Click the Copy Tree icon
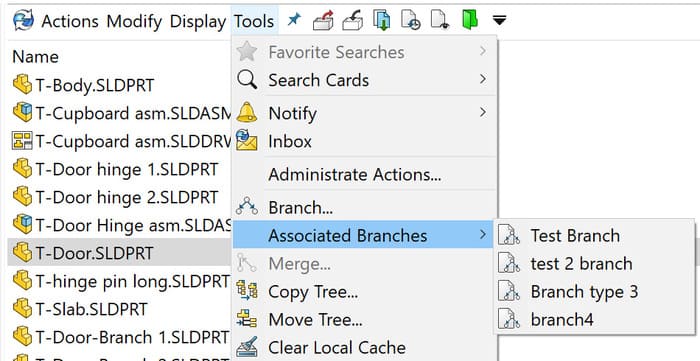Viewport: 700px width, 361px height. click(247, 291)
